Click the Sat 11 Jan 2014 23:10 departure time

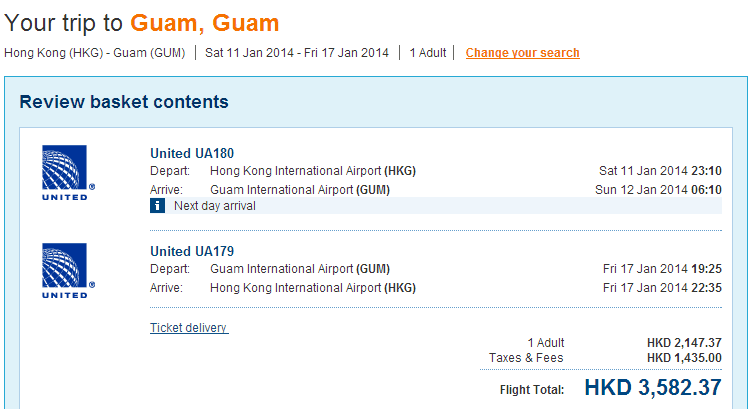point(659,171)
